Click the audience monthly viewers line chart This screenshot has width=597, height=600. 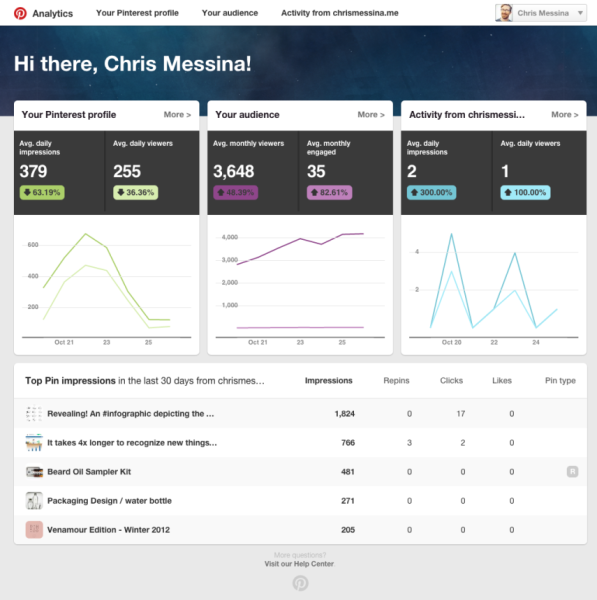pos(300,285)
